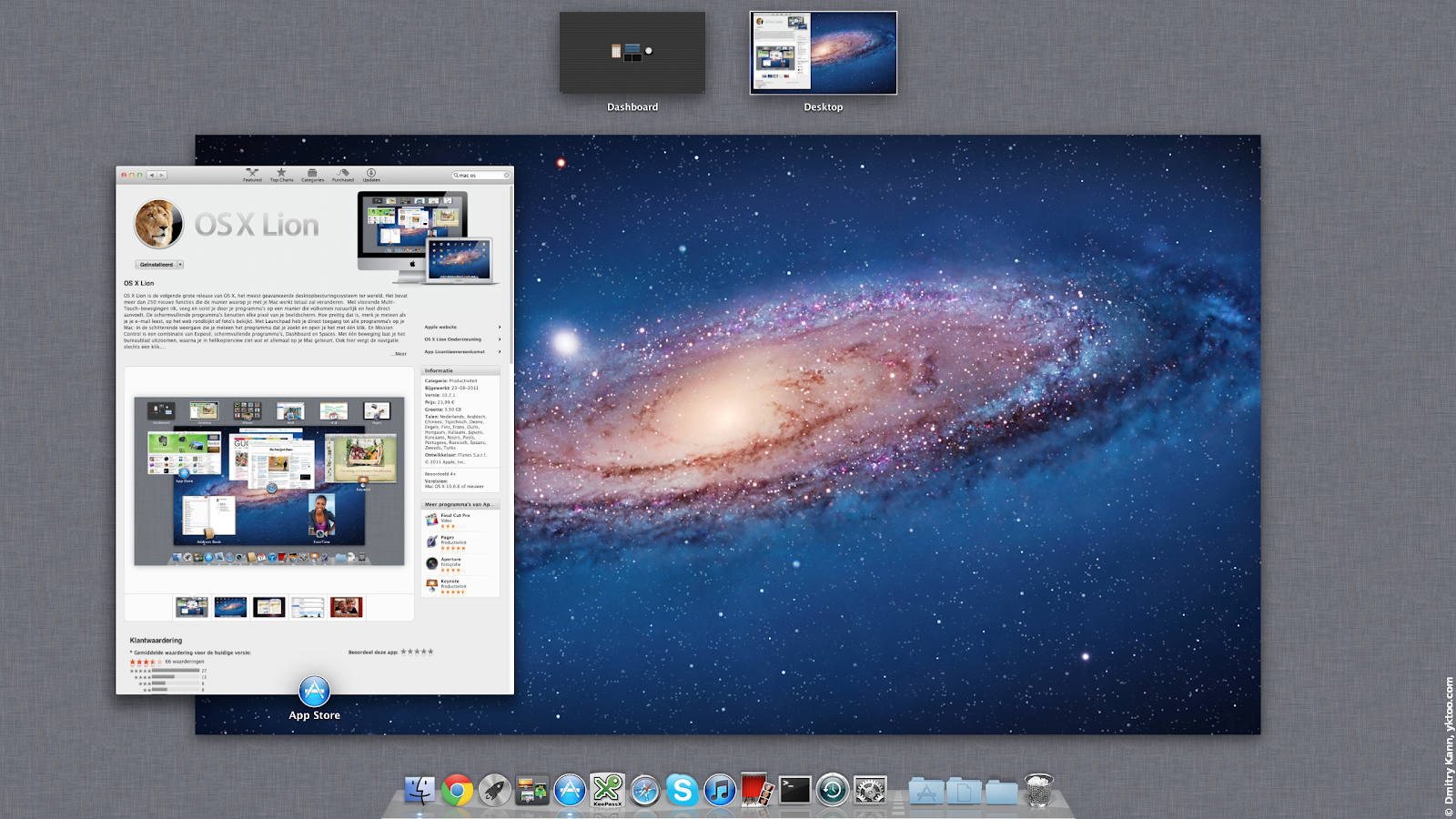The height and width of the screenshot is (819, 1456).
Task: Select fourth screenshot thumbnail (Mail)
Action: tap(308, 607)
